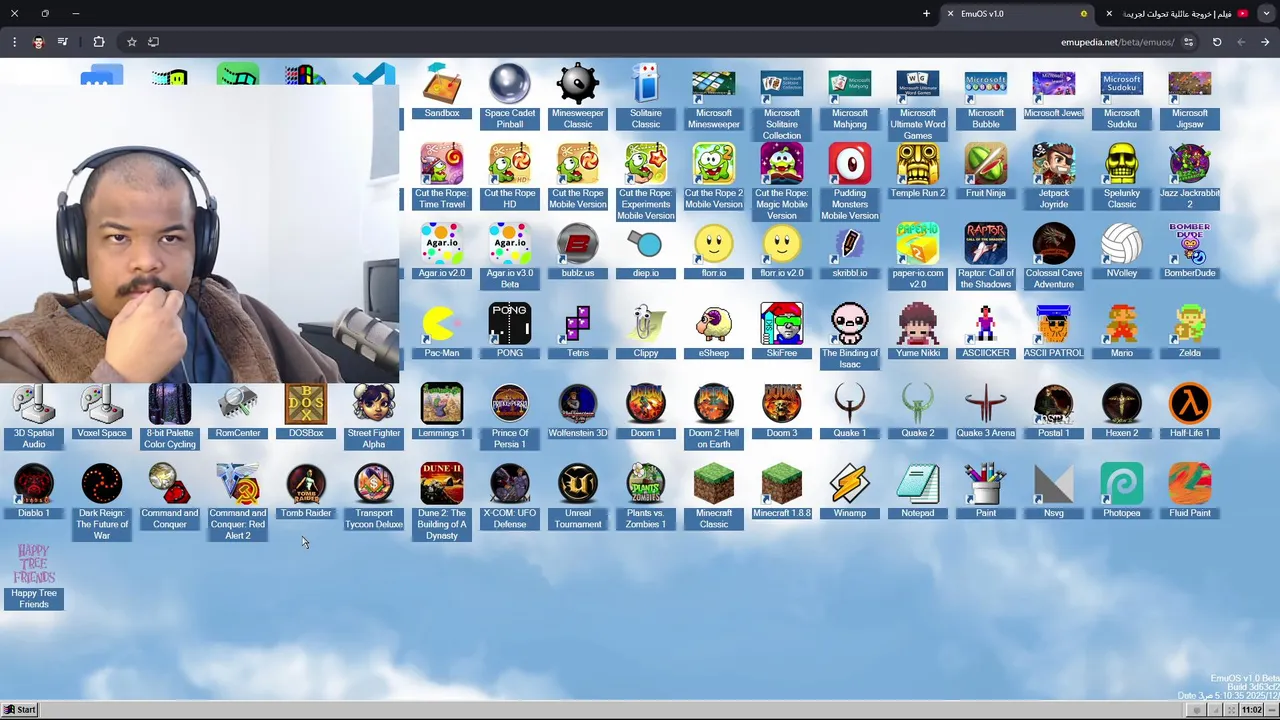Open a new browser tab

click(x=926, y=14)
